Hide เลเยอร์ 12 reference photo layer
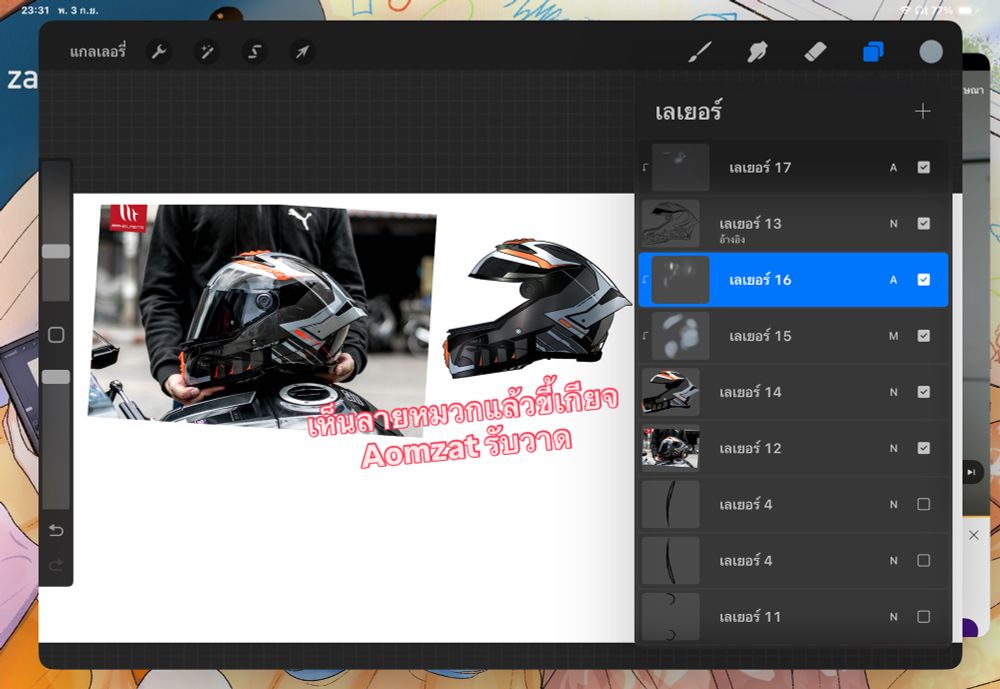The height and width of the screenshot is (689, 1000). coord(923,448)
